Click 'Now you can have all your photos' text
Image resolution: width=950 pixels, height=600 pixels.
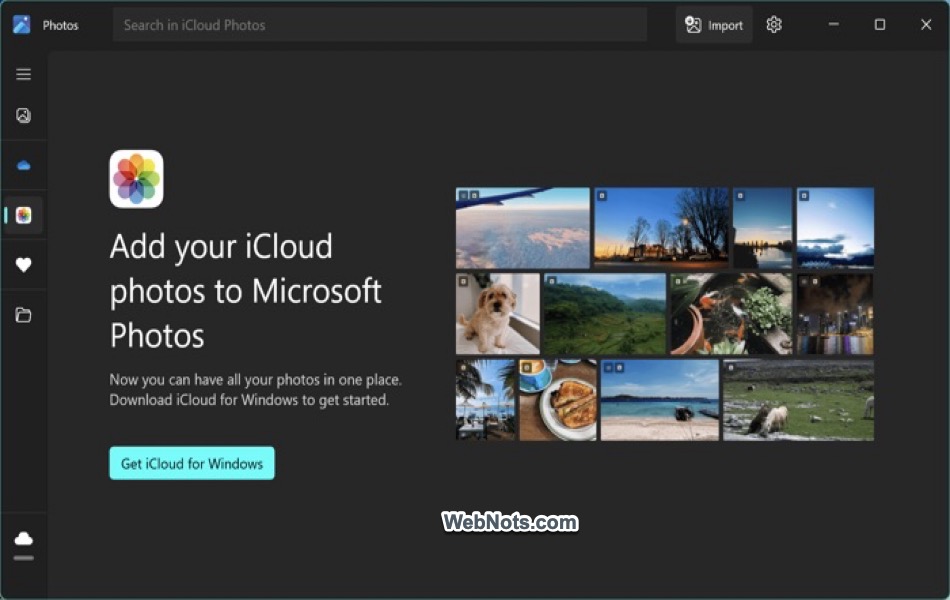(255, 390)
